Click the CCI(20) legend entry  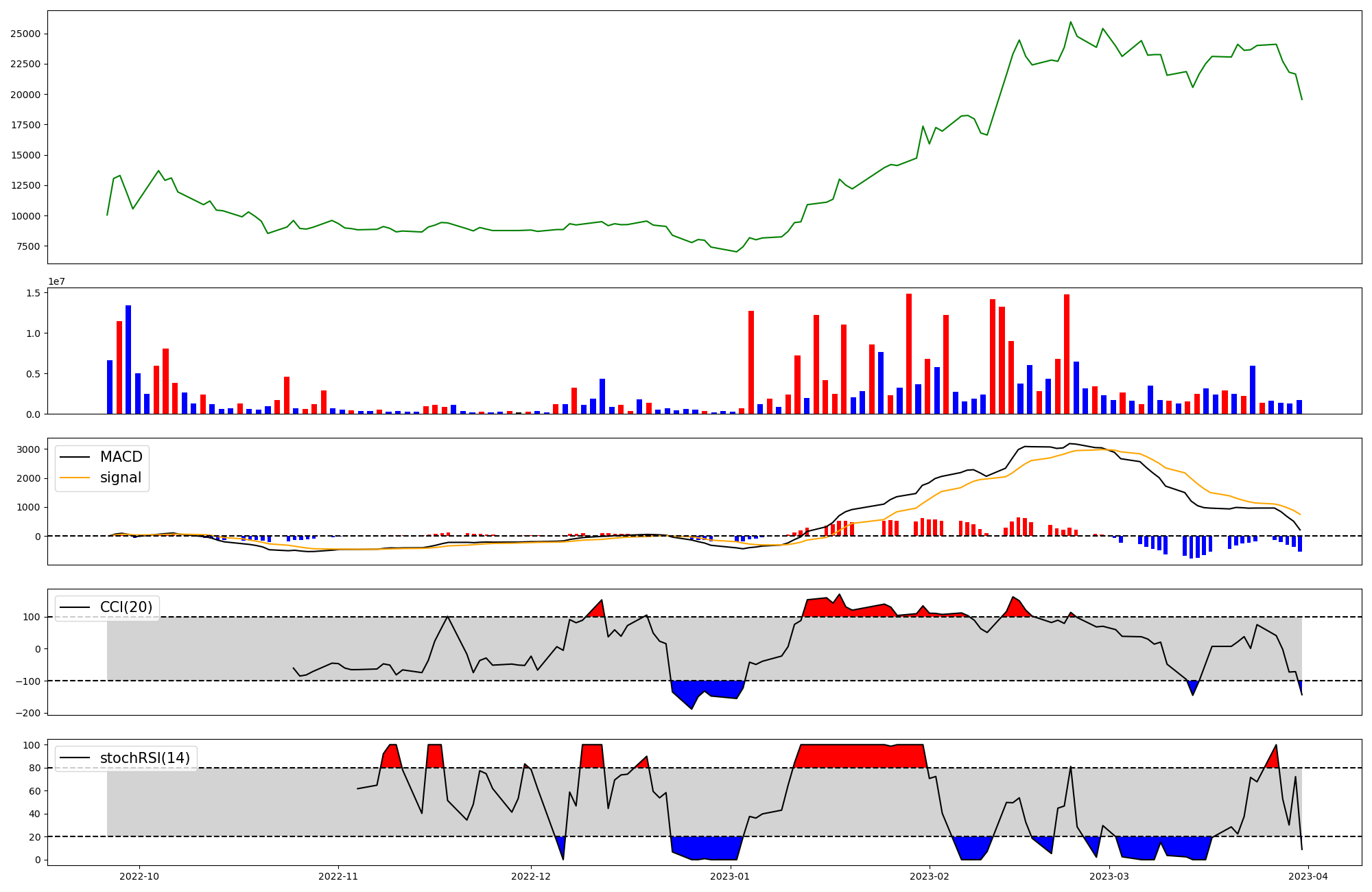tap(126, 607)
